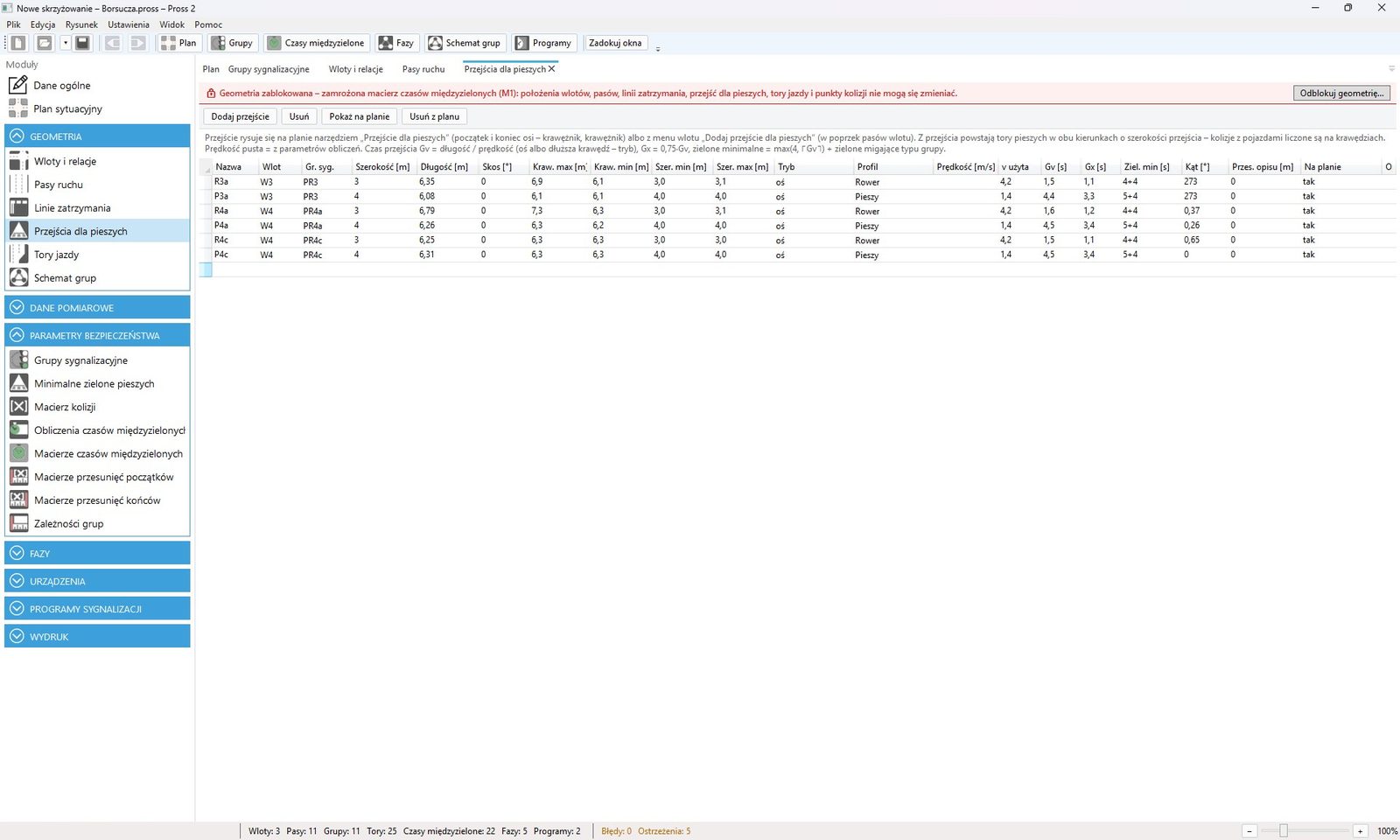Close the Przejścia dla pieszych tab
Screen dimensions: 1400x840
tap(551, 69)
